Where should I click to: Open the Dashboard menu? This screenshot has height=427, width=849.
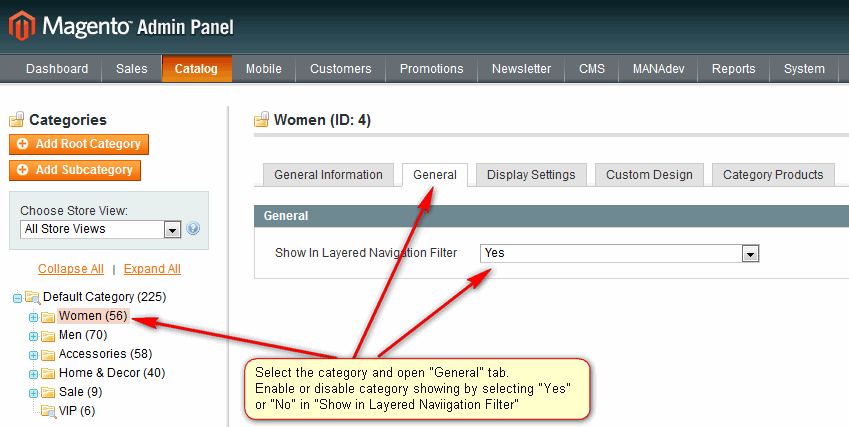[x=57, y=69]
